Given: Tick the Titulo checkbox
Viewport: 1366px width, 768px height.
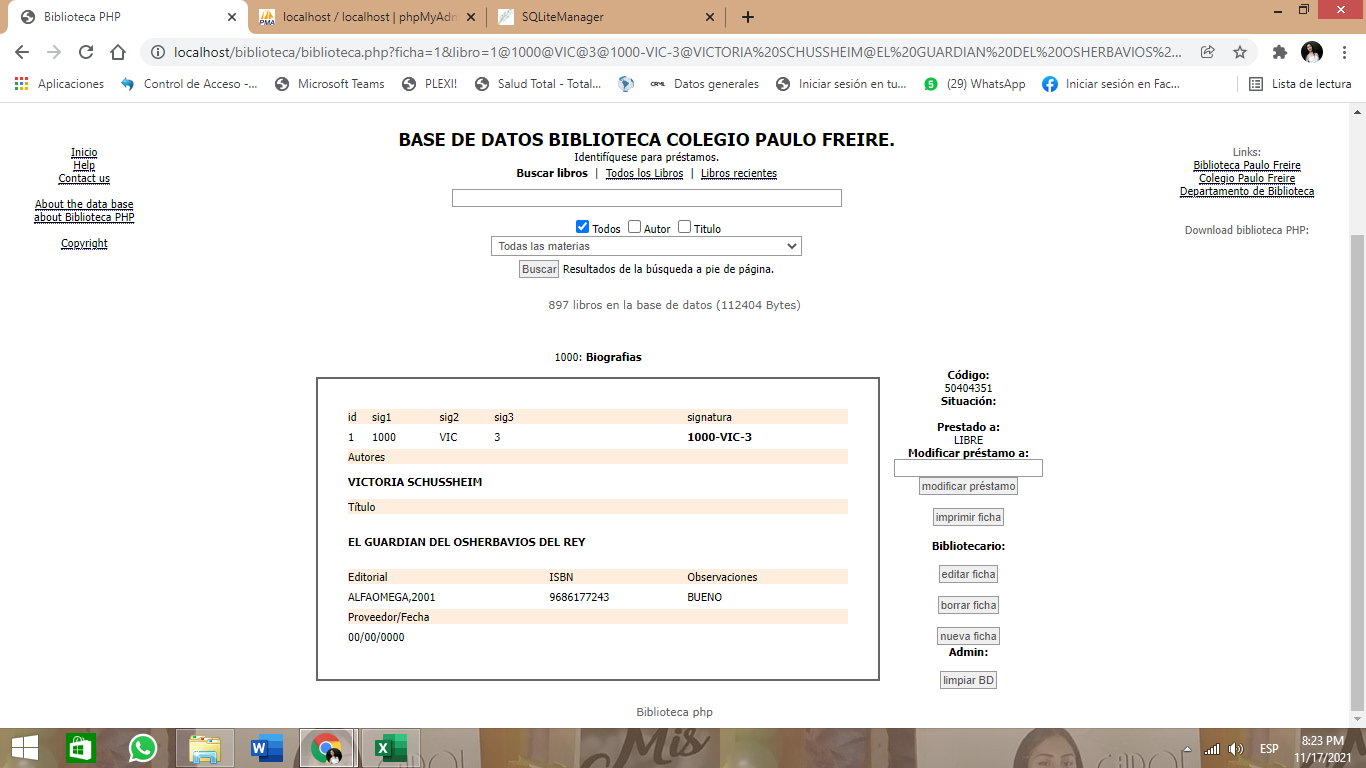Looking at the screenshot, I should [x=685, y=227].
